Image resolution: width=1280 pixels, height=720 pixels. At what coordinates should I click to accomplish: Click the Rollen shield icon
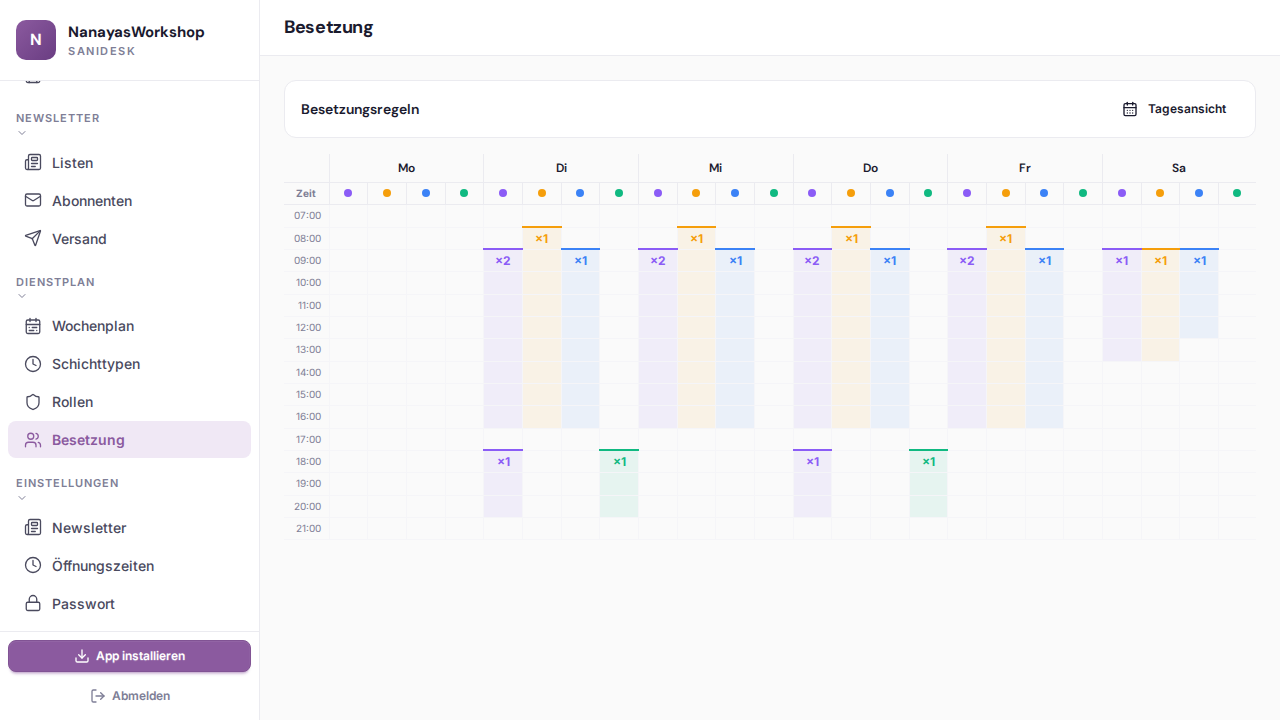(33, 402)
